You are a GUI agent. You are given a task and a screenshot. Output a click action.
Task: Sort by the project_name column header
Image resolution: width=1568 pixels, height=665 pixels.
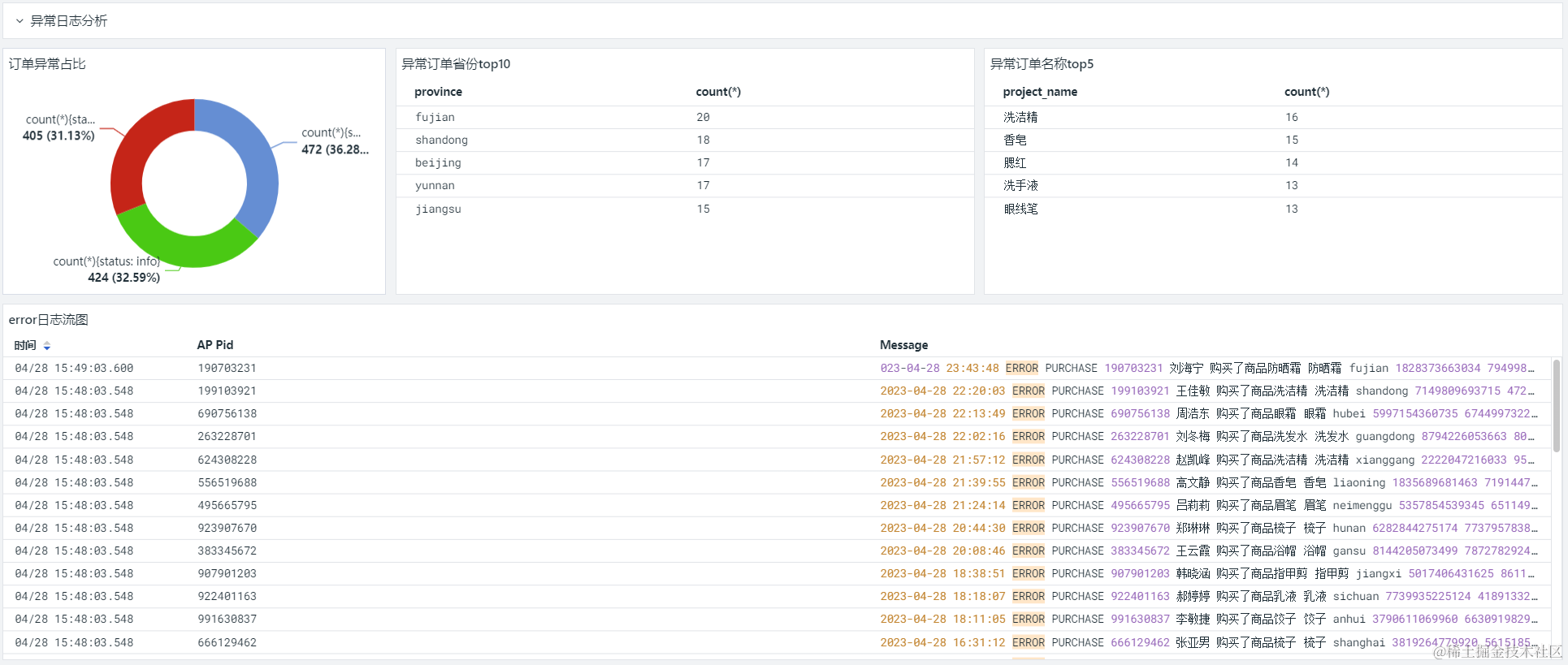click(x=1040, y=92)
